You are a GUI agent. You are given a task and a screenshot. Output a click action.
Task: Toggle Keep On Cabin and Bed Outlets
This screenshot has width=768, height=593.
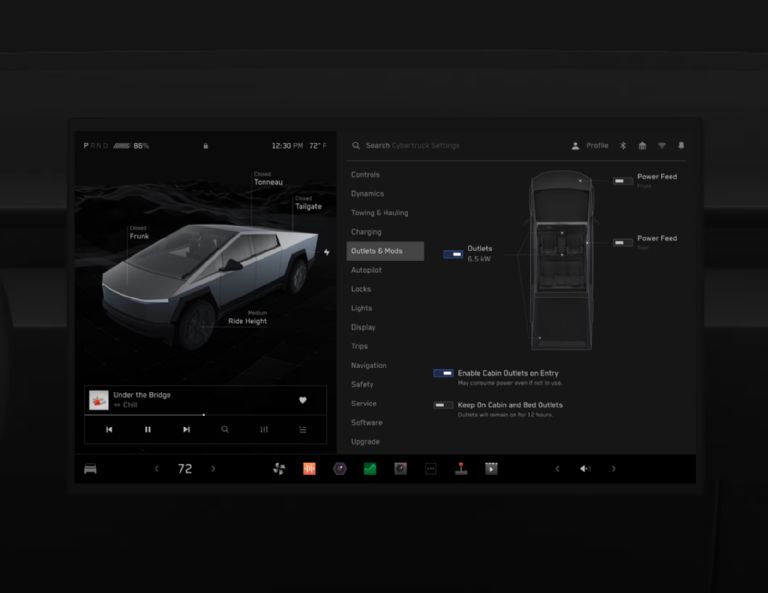(x=443, y=405)
